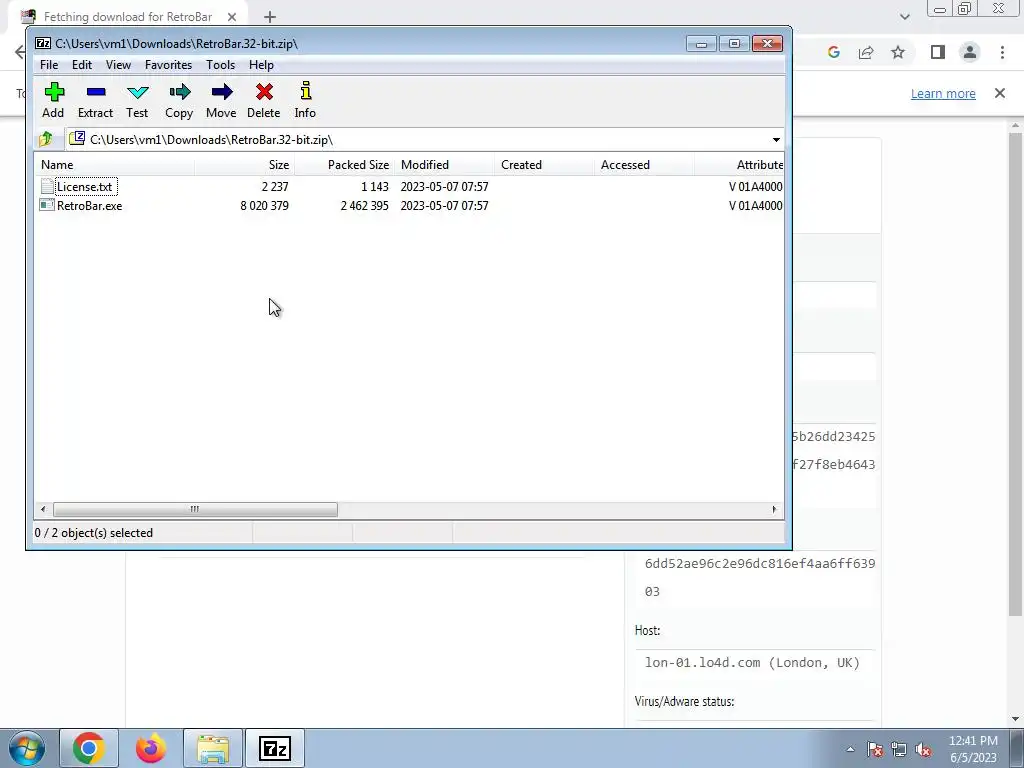Open the Edit menu
Screen dimensions: 1024x768
82,65
